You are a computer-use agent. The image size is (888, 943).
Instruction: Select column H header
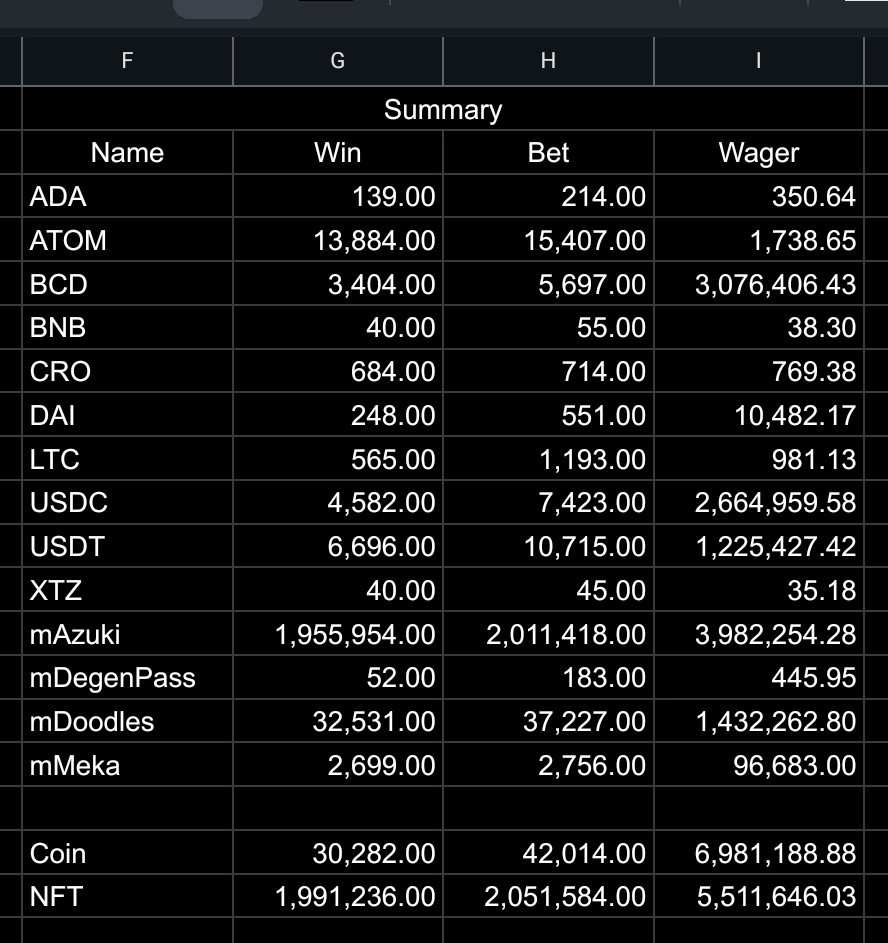(548, 61)
